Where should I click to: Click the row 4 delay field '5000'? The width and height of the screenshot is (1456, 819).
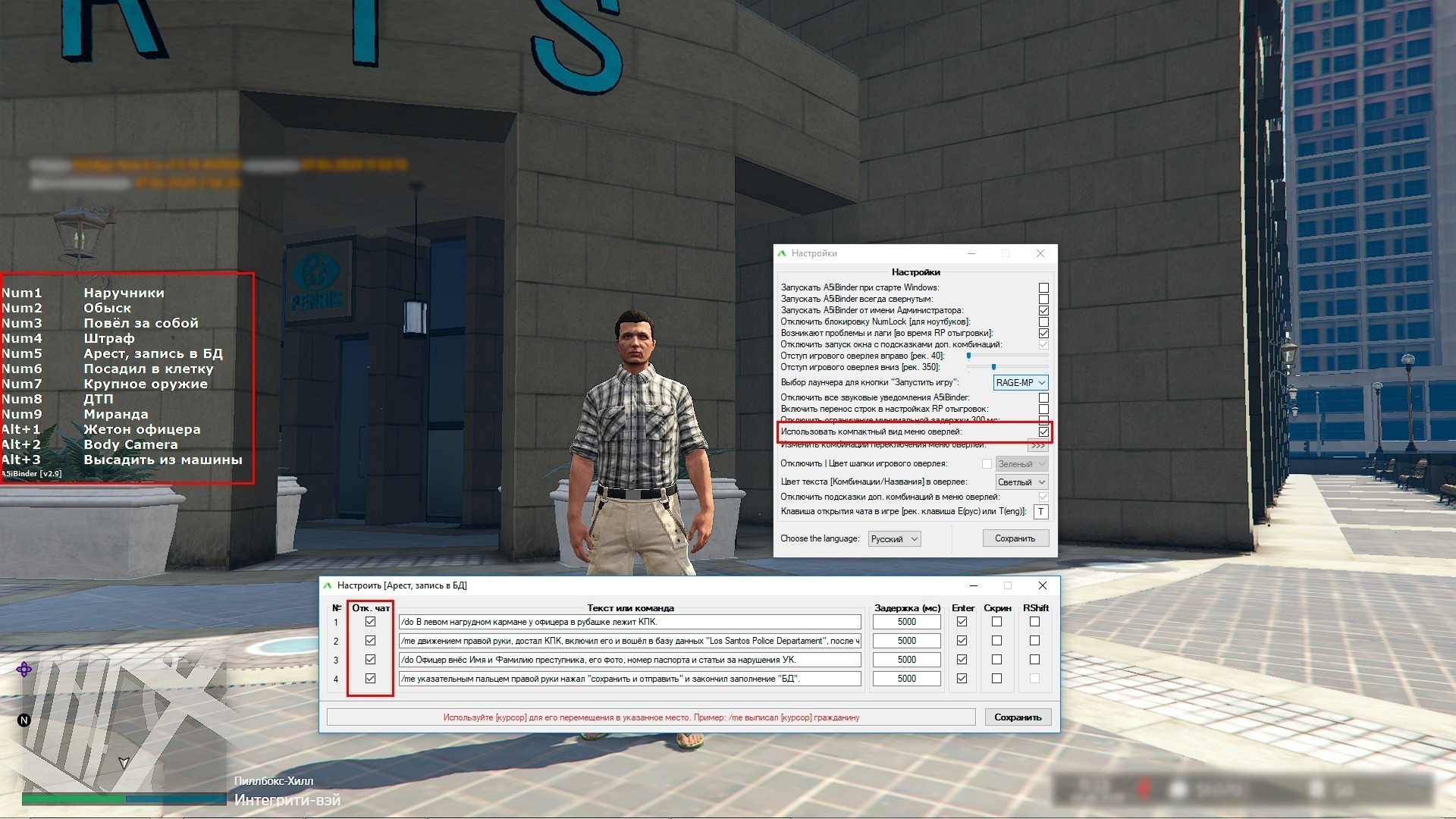[907, 679]
